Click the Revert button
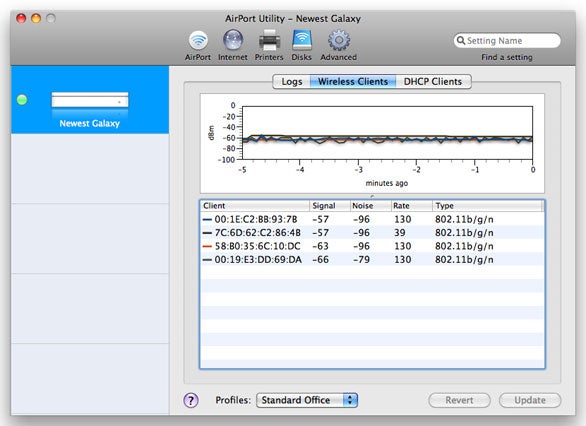 pyautogui.click(x=459, y=400)
